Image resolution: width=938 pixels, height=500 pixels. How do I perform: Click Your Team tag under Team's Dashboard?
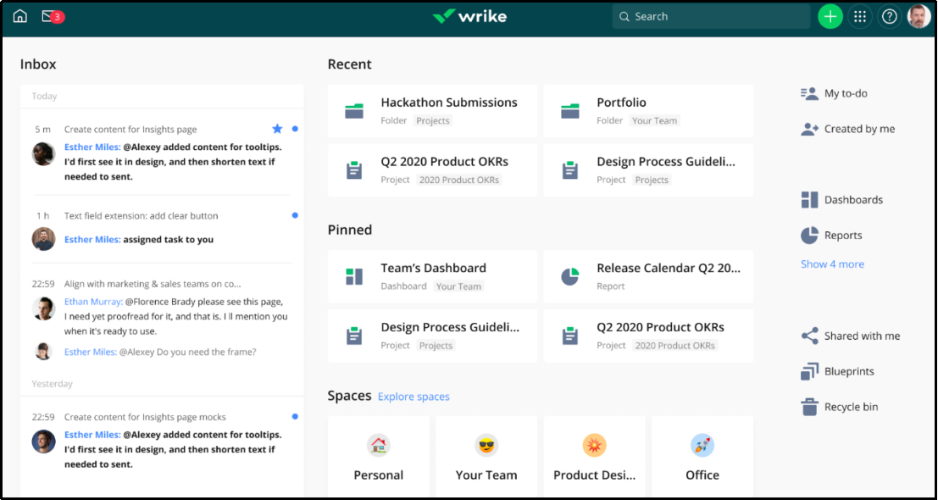(458, 286)
